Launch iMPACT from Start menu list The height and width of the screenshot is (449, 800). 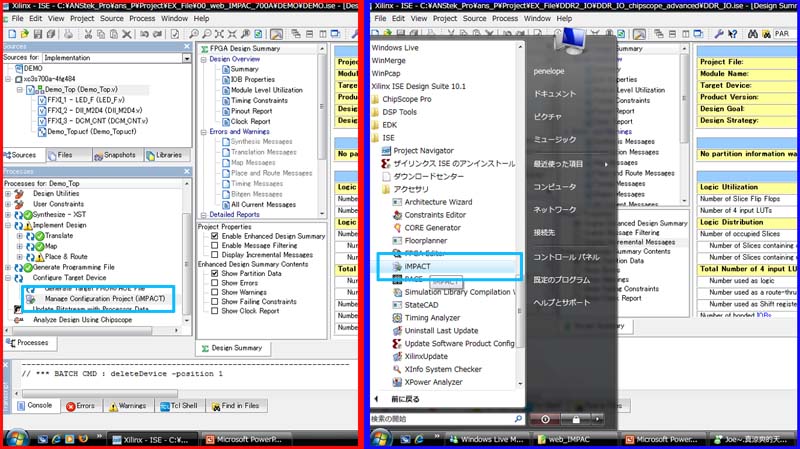417,266
